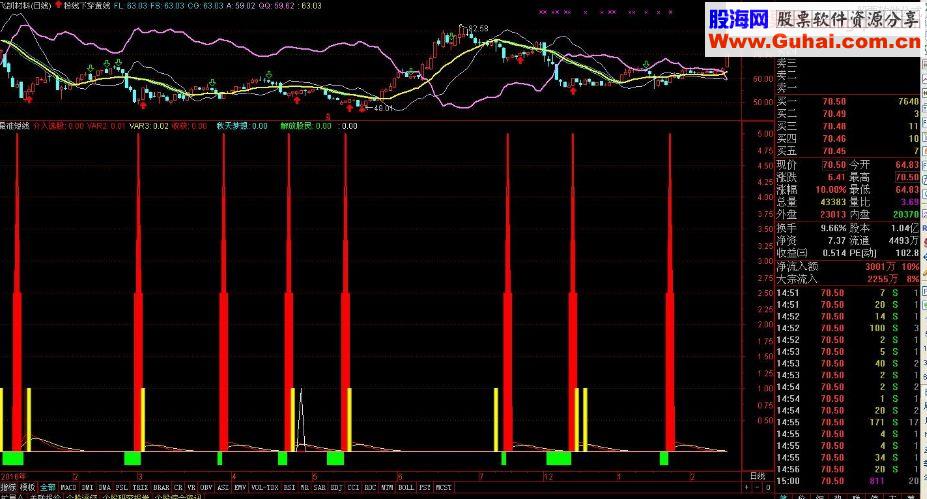Select the WR indicator tab
927x499 pixels.
[x=305, y=488]
